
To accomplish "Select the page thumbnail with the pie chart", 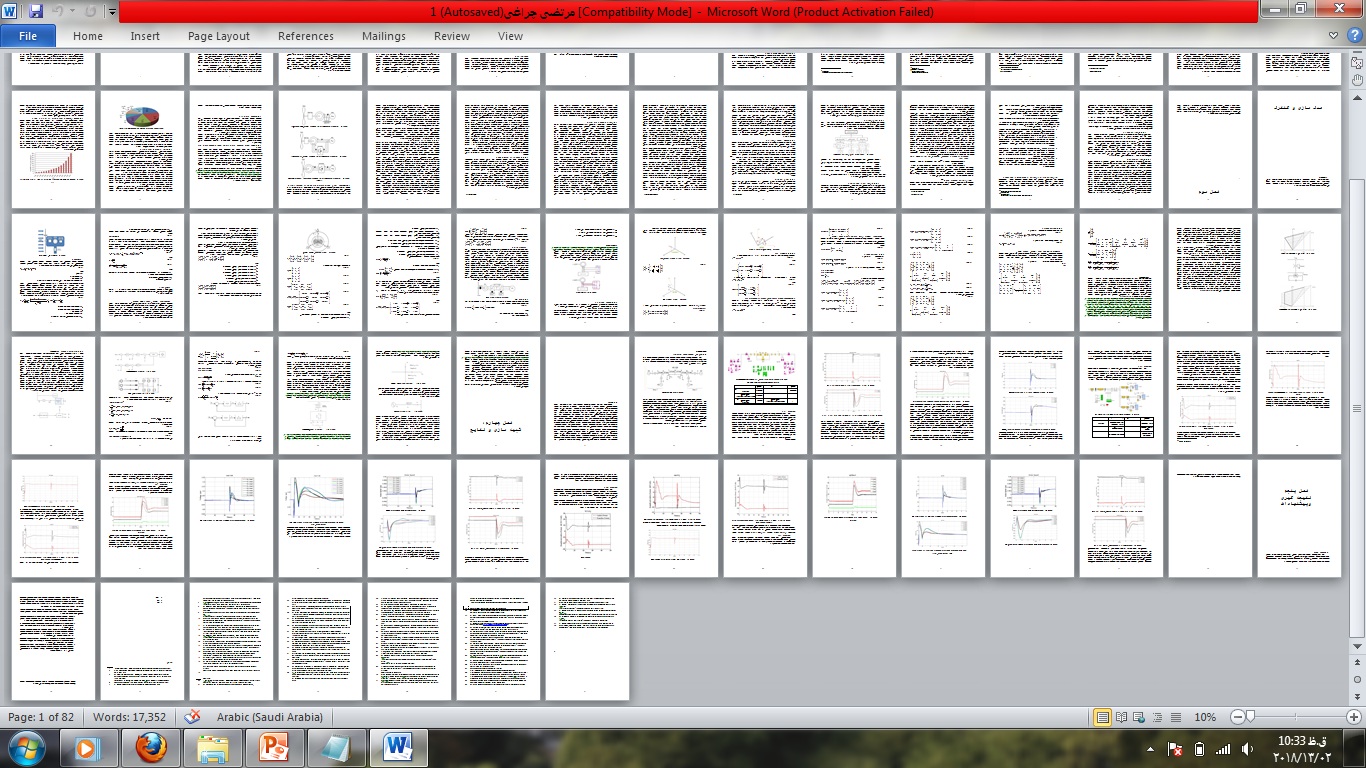I will tap(142, 150).
